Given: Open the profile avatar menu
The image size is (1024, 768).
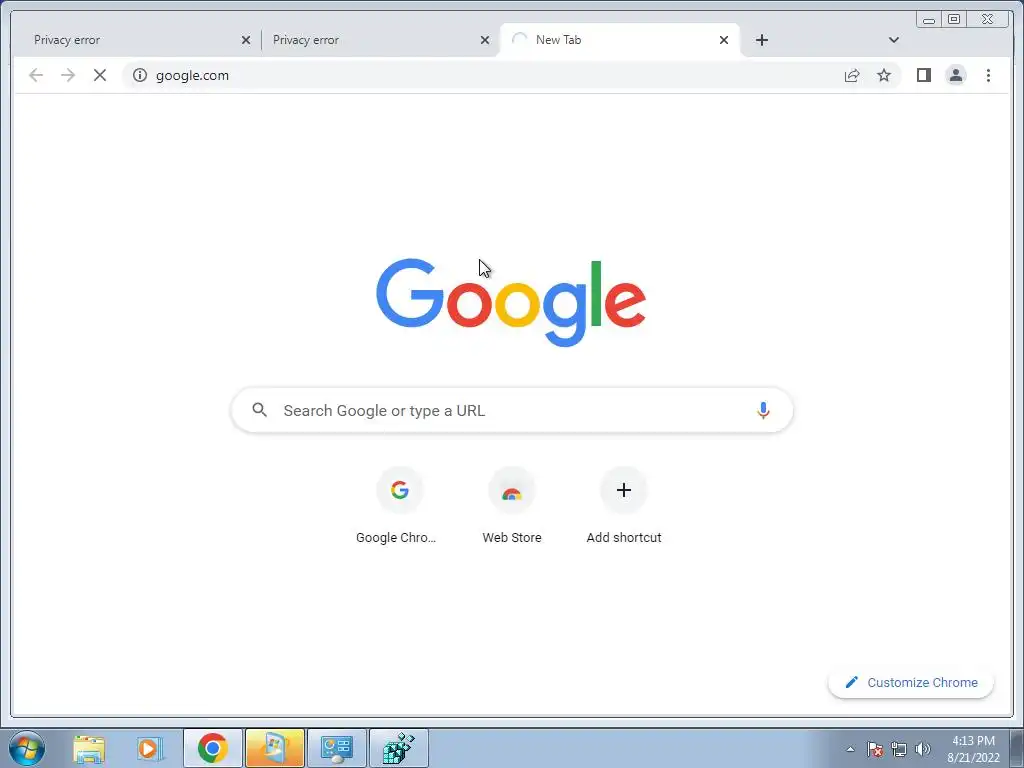Looking at the screenshot, I should click(955, 75).
